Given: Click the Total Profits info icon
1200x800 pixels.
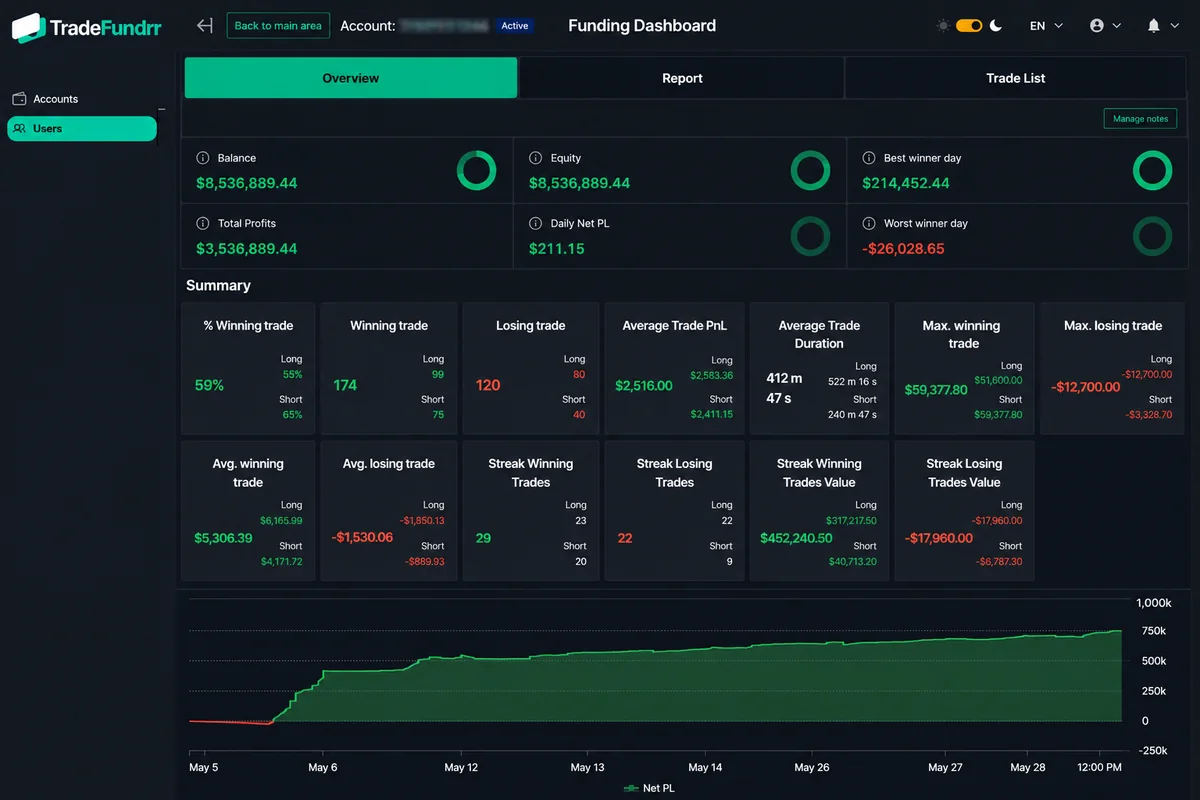Looking at the screenshot, I should pyautogui.click(x=203, y=223).
